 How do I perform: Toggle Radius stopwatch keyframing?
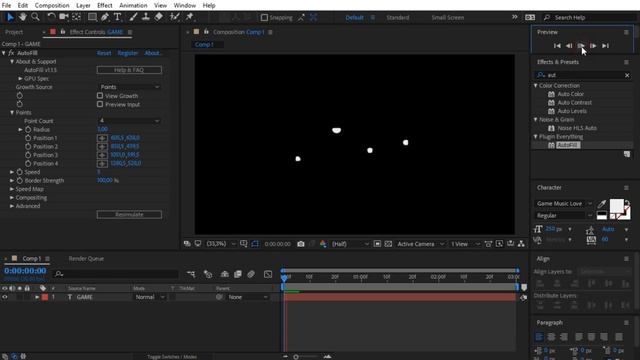pyautogui.click(x=28, y=129)
